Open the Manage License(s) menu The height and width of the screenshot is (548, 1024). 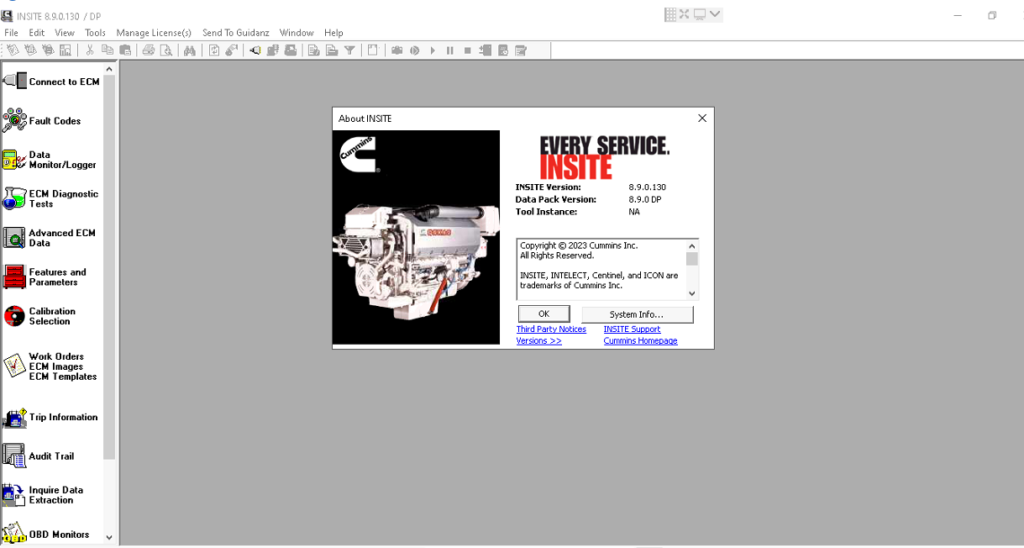coord(153,33)
